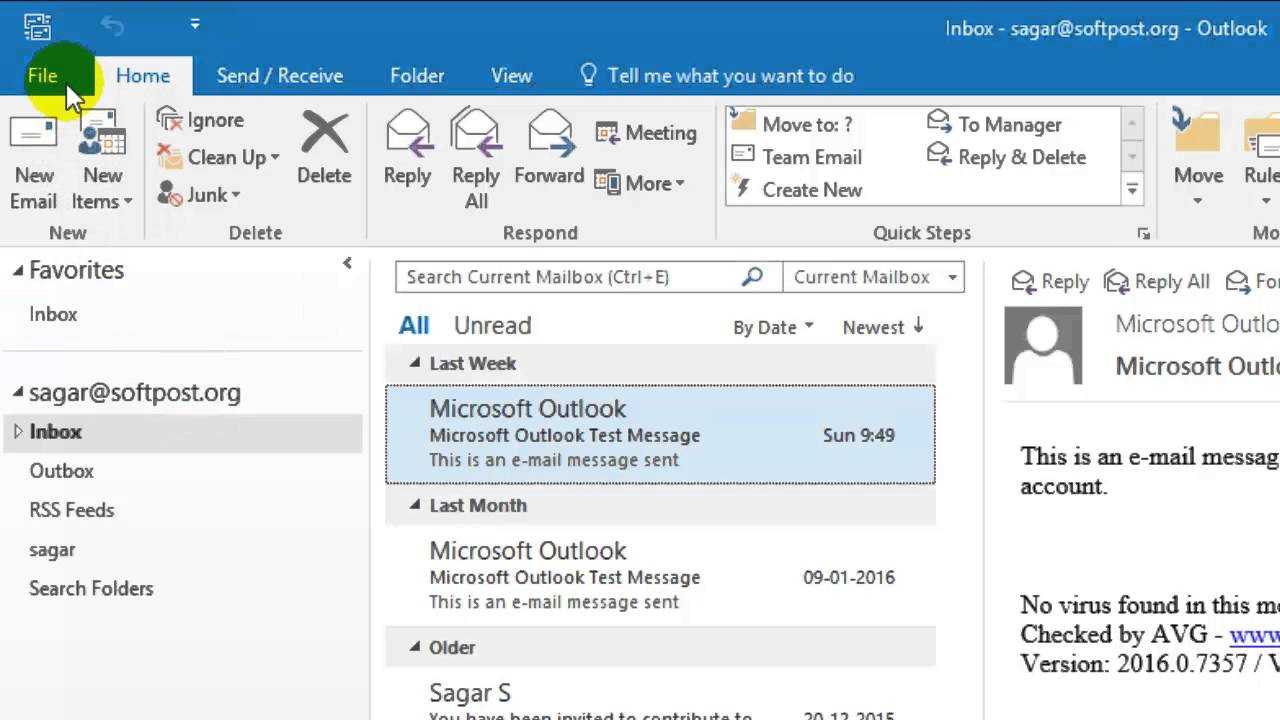Toggle the Newest sort order
This screenshot has width=1280, height=720.
(883, 327)
